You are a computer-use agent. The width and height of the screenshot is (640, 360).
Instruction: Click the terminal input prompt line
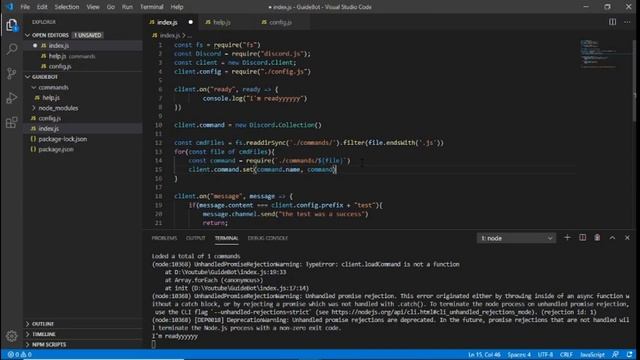[153, 344]
